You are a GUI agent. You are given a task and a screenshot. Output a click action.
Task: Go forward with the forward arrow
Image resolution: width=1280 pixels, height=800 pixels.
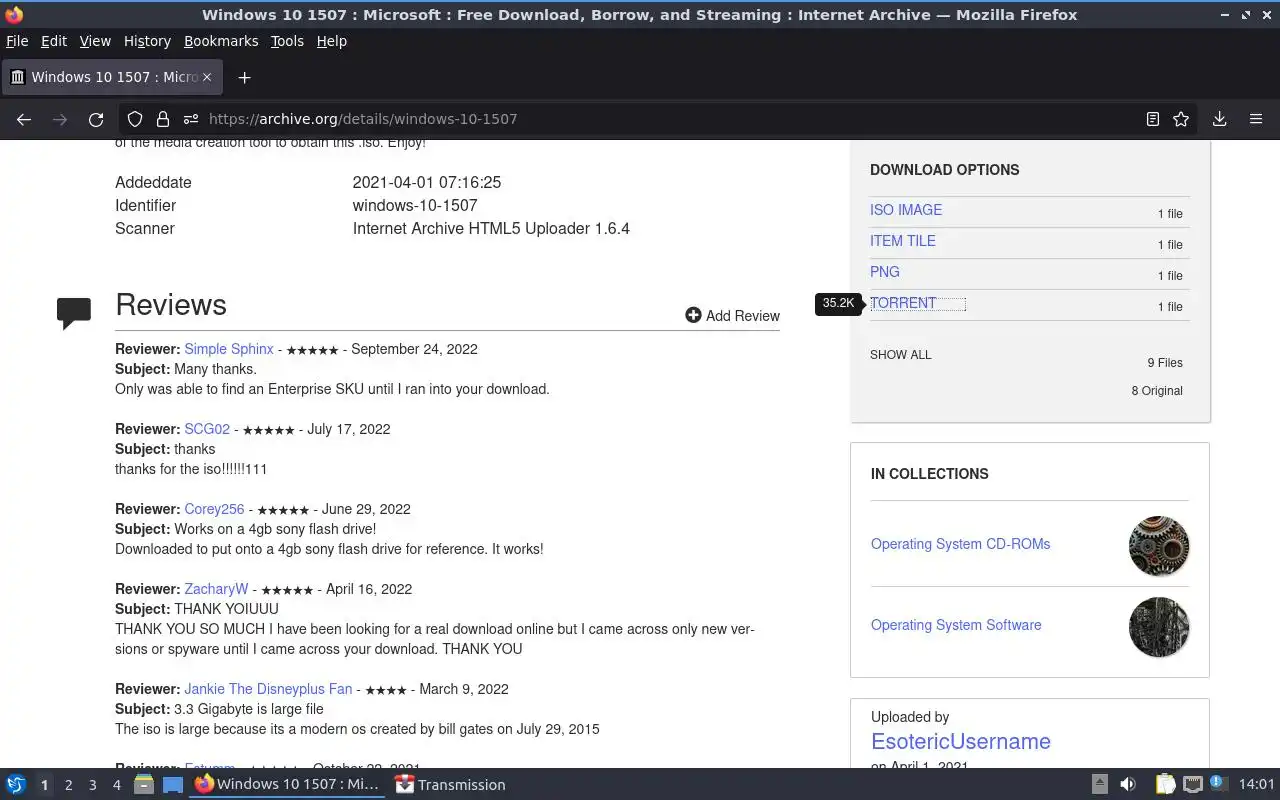click(x=60, y=119)
